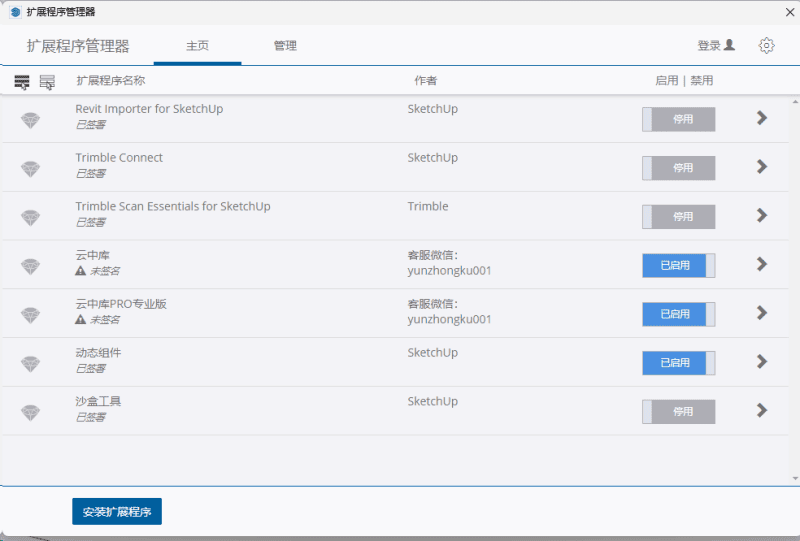Click Trimble author text
Screen dimensions: 800x541
[x=428, y=206]
